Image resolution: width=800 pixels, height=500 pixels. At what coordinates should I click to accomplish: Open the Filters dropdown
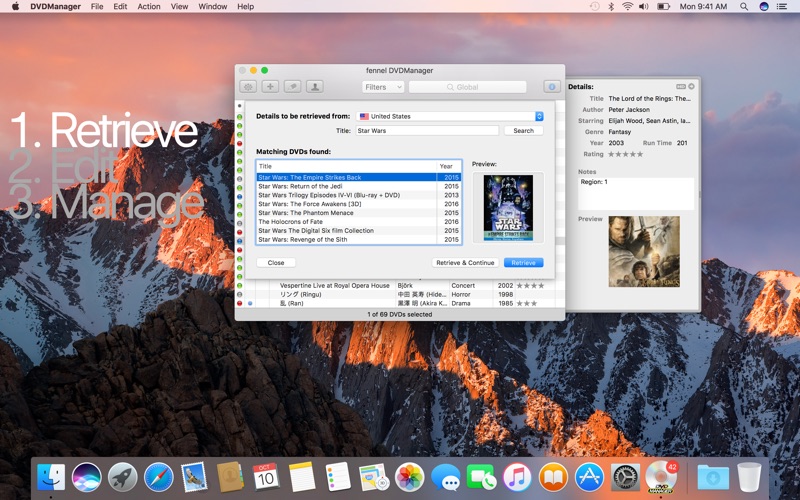point(383,87)
